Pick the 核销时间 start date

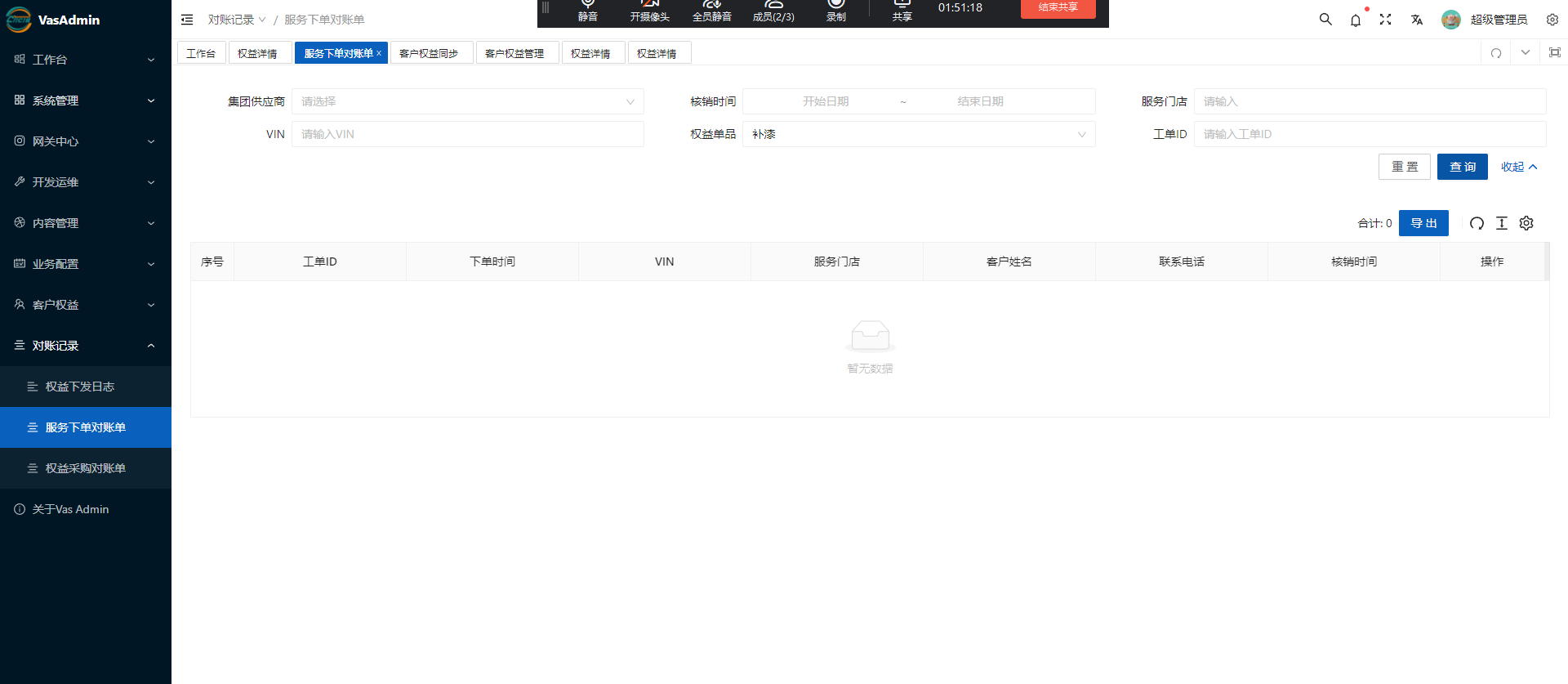click(x=826, y=101)
